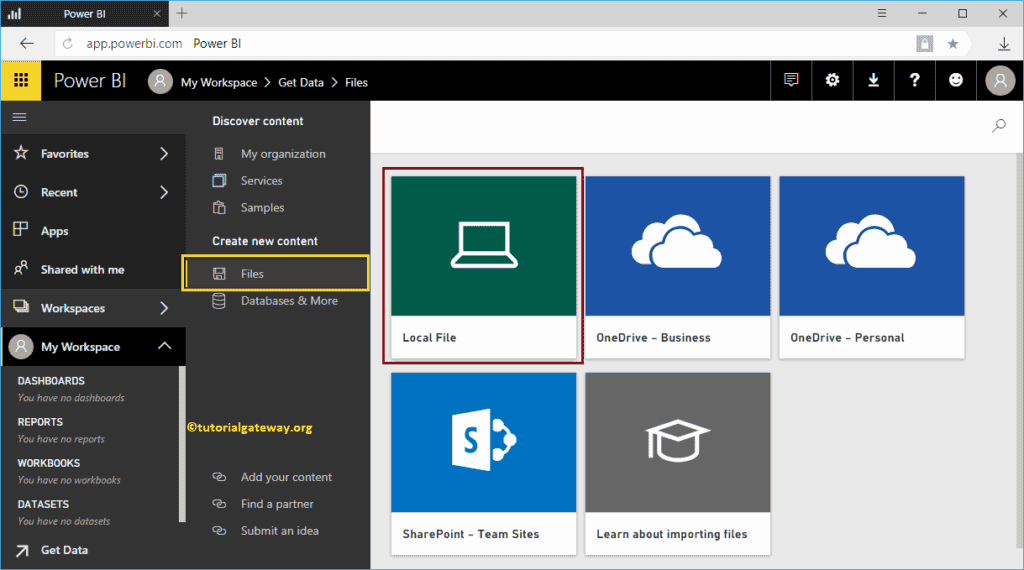Viewport: 1024px width, 570px height.
Task: Click the My organization building icon
Action: click(x=219, y=153)
